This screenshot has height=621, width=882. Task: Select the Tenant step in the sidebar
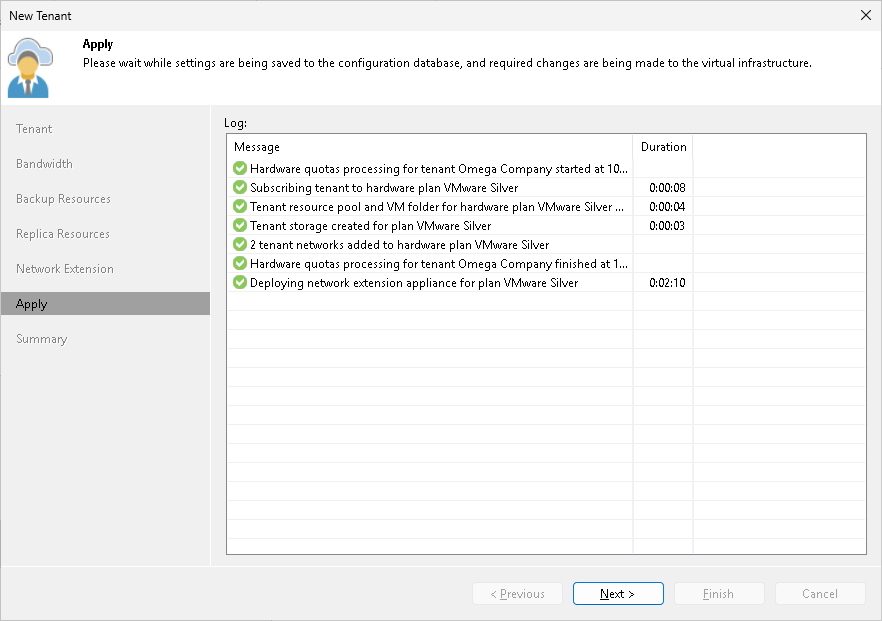tap(33, 128)
